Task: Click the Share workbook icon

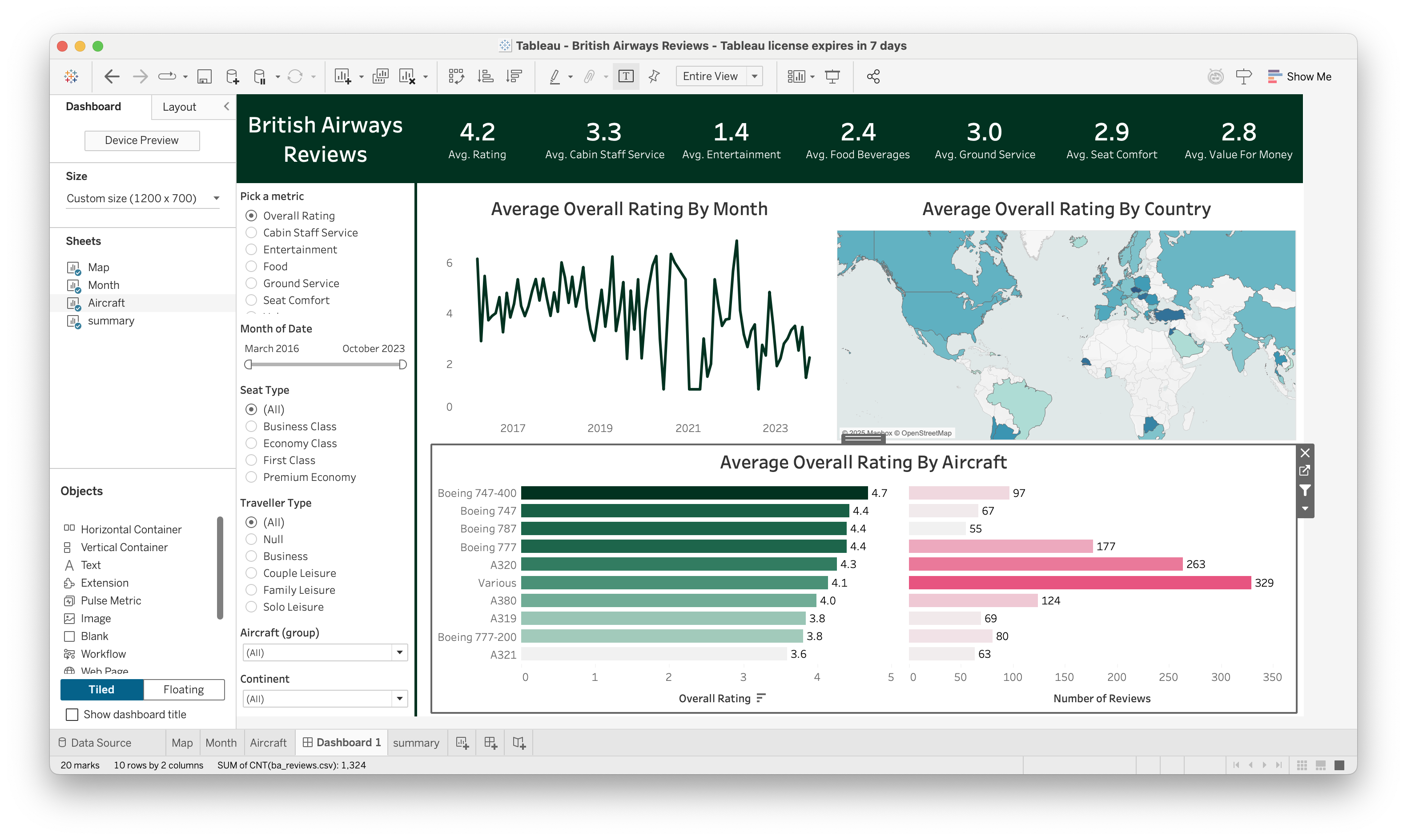Action: [873, 76]
